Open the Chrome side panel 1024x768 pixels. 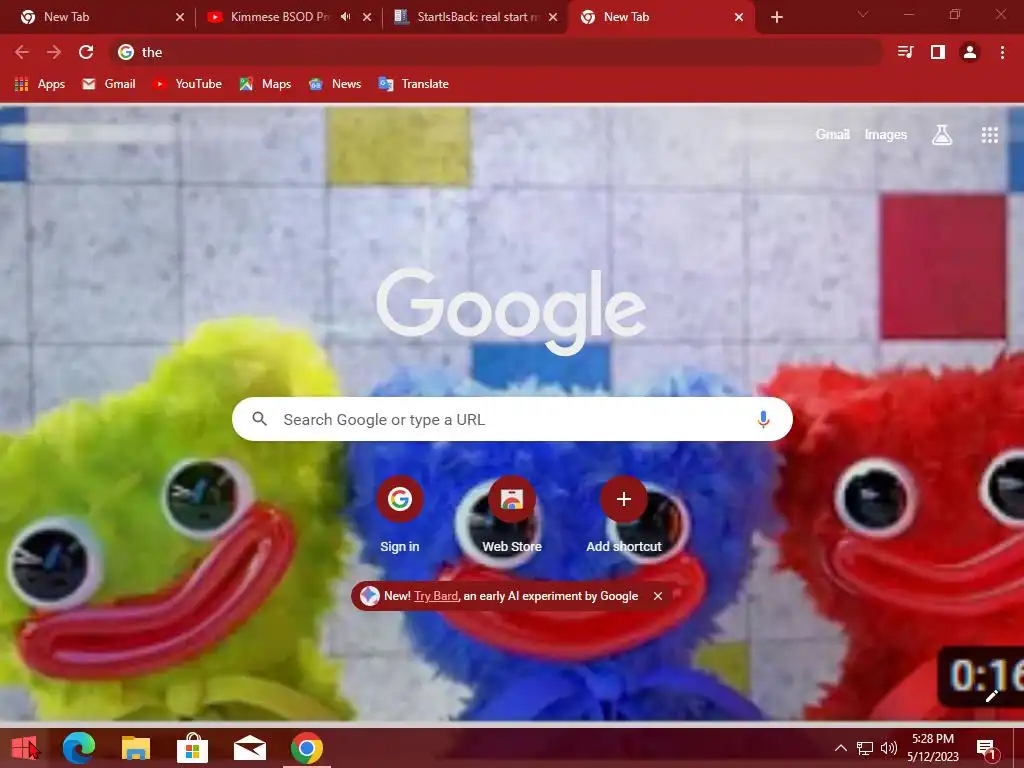coord(938,52)
